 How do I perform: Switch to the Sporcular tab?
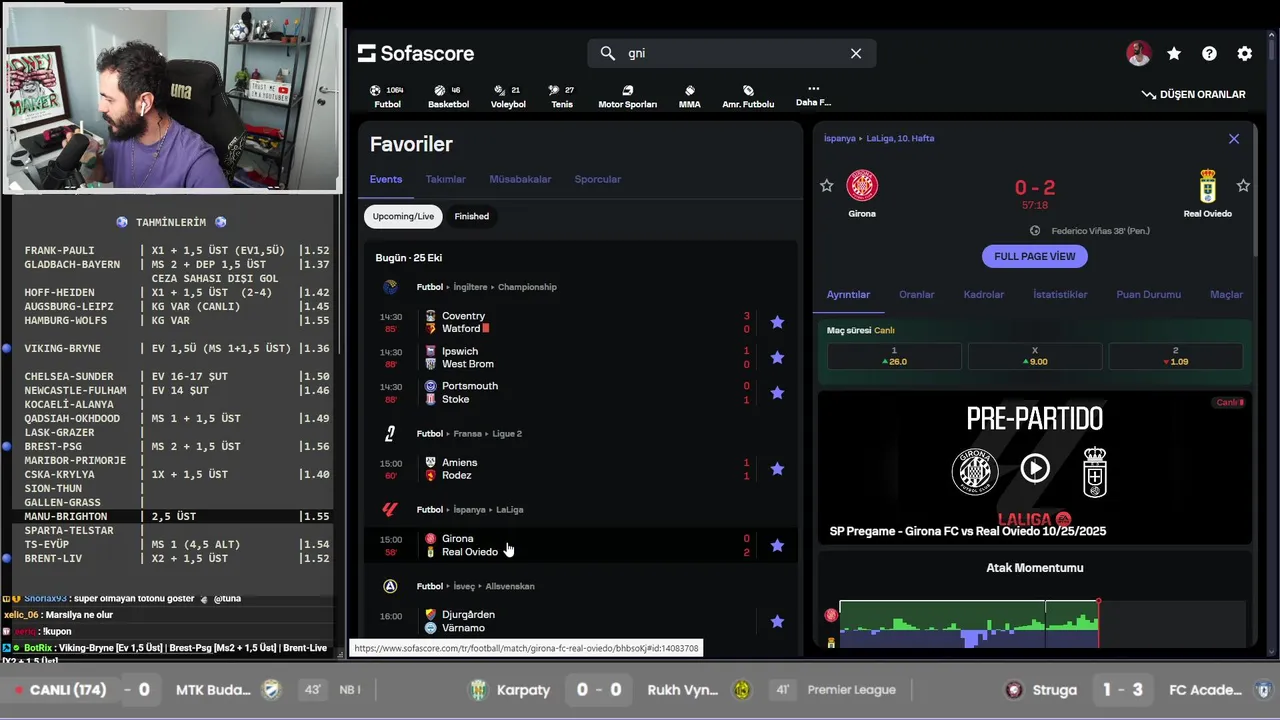598,179
